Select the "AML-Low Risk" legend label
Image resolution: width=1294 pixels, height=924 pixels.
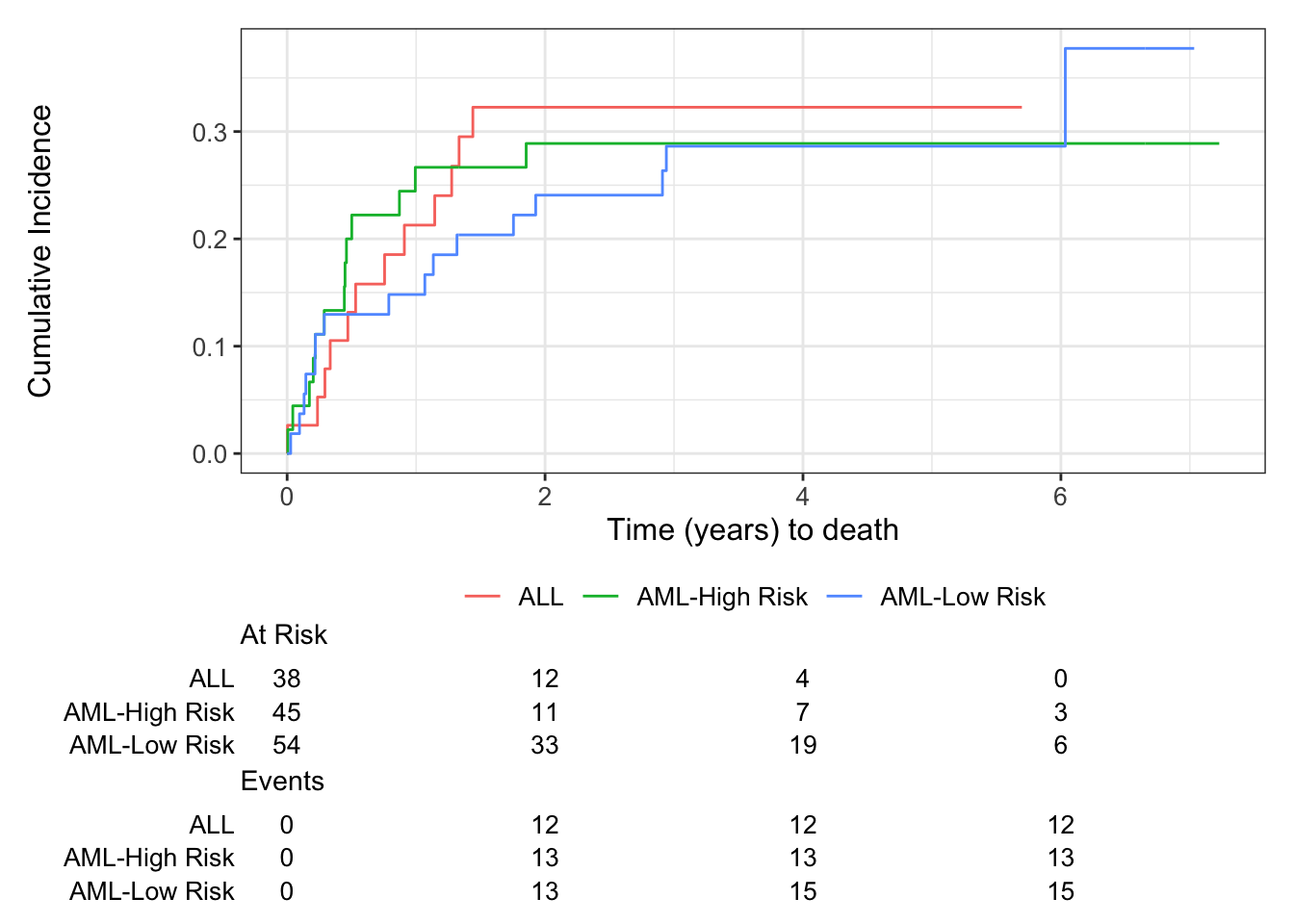pos(963,597)
